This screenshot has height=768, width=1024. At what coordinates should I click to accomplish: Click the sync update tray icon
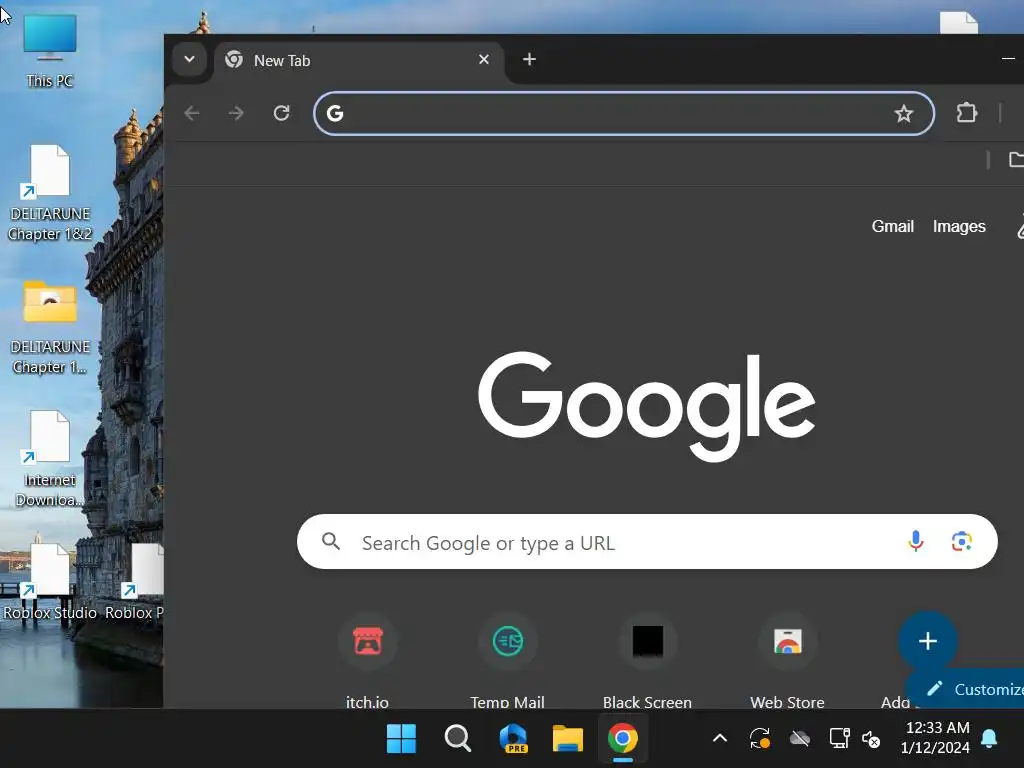click(x=760, y=739)
